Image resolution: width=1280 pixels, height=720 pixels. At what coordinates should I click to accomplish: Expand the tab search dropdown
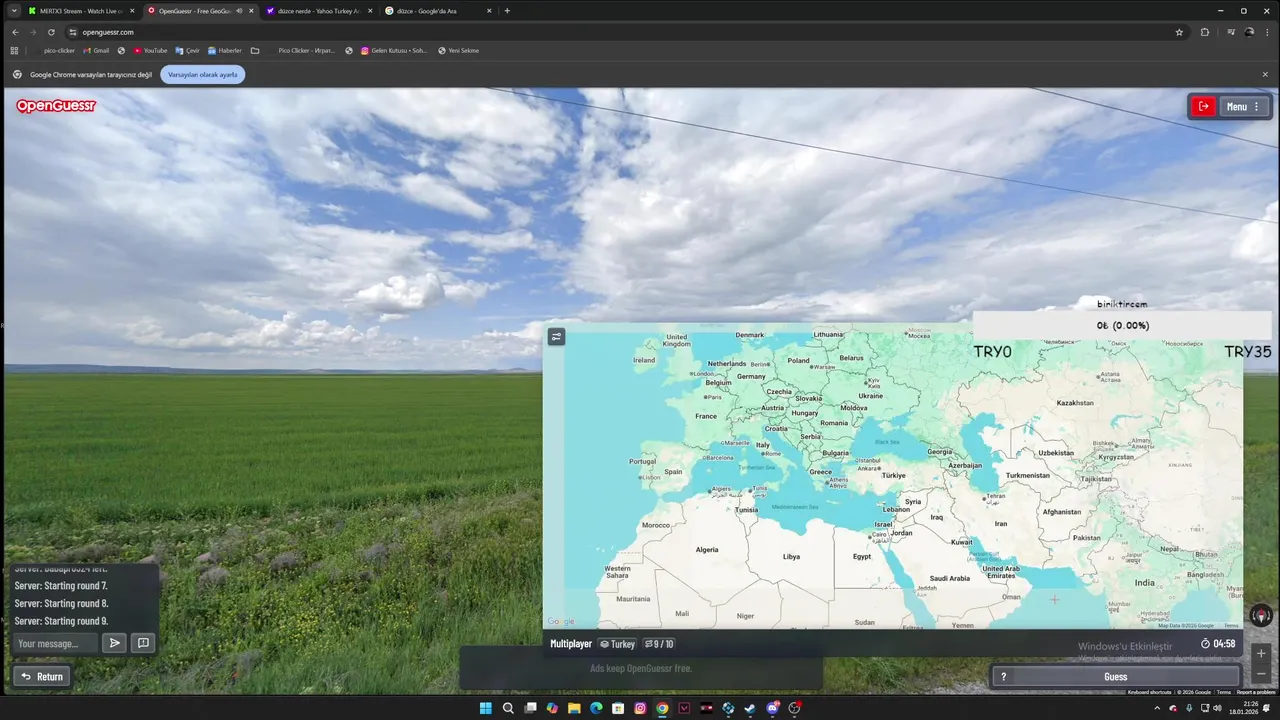(x=14, y=11)
